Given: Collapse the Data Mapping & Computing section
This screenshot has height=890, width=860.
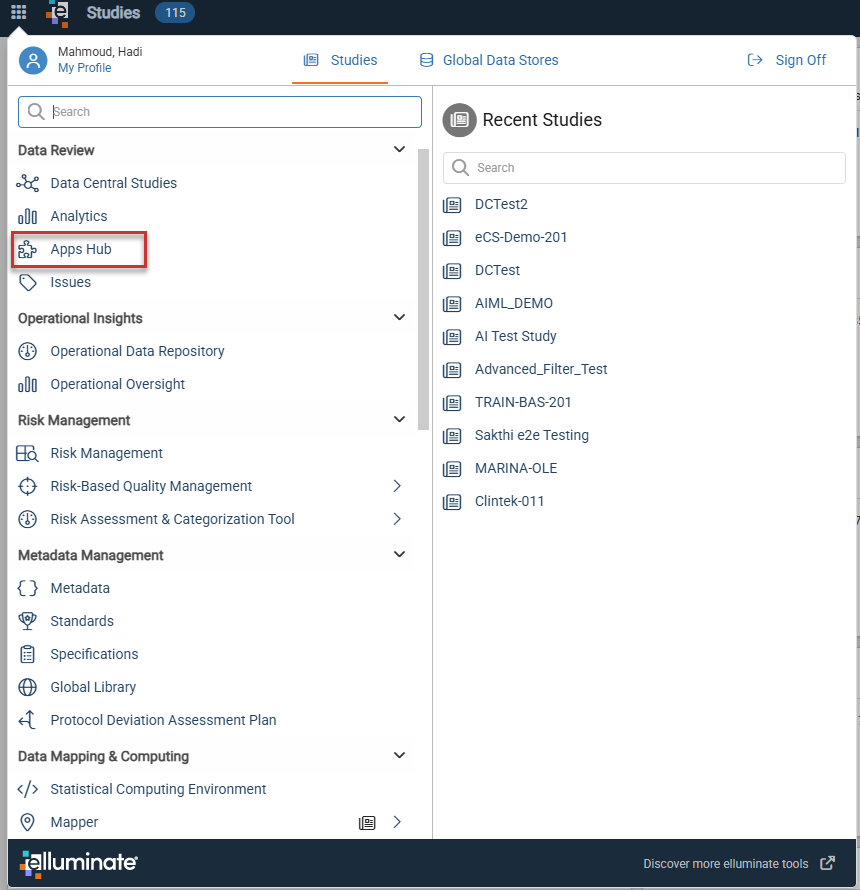Looking at the screenshot, I should (399, 755).
